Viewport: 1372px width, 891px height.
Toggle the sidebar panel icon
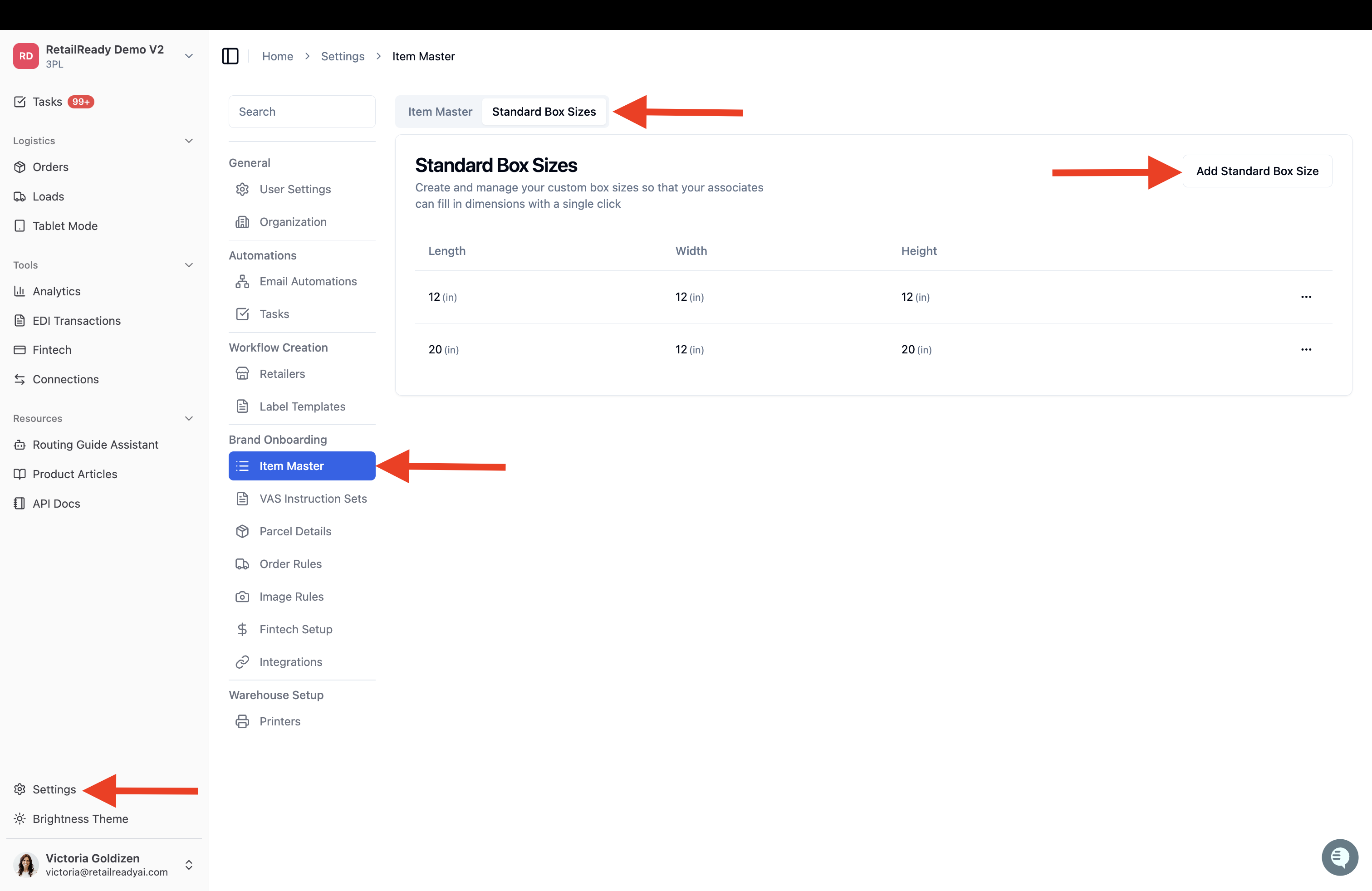230,56
